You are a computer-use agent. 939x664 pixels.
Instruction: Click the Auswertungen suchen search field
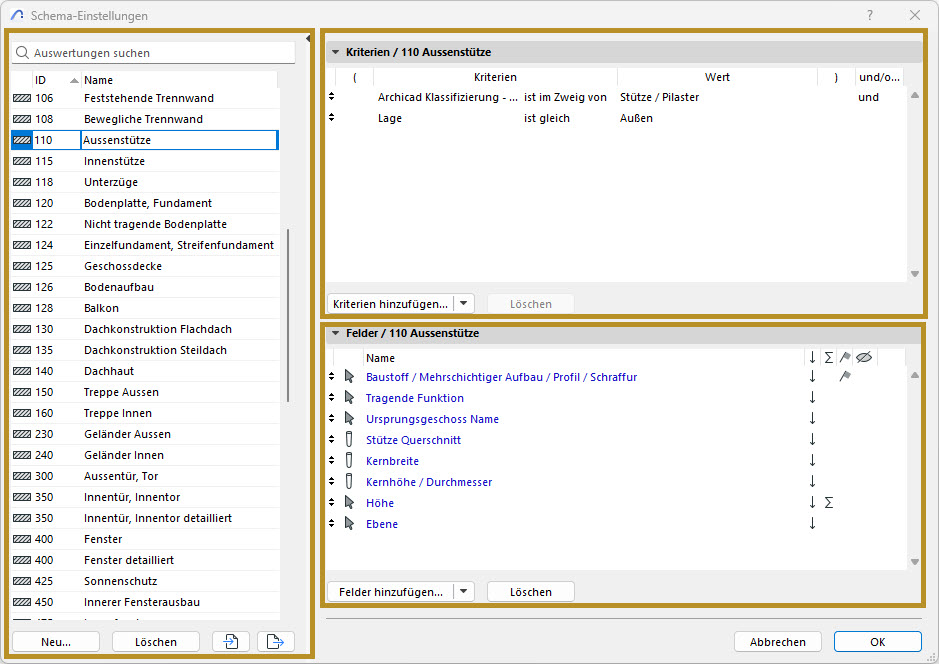point(153,53)
